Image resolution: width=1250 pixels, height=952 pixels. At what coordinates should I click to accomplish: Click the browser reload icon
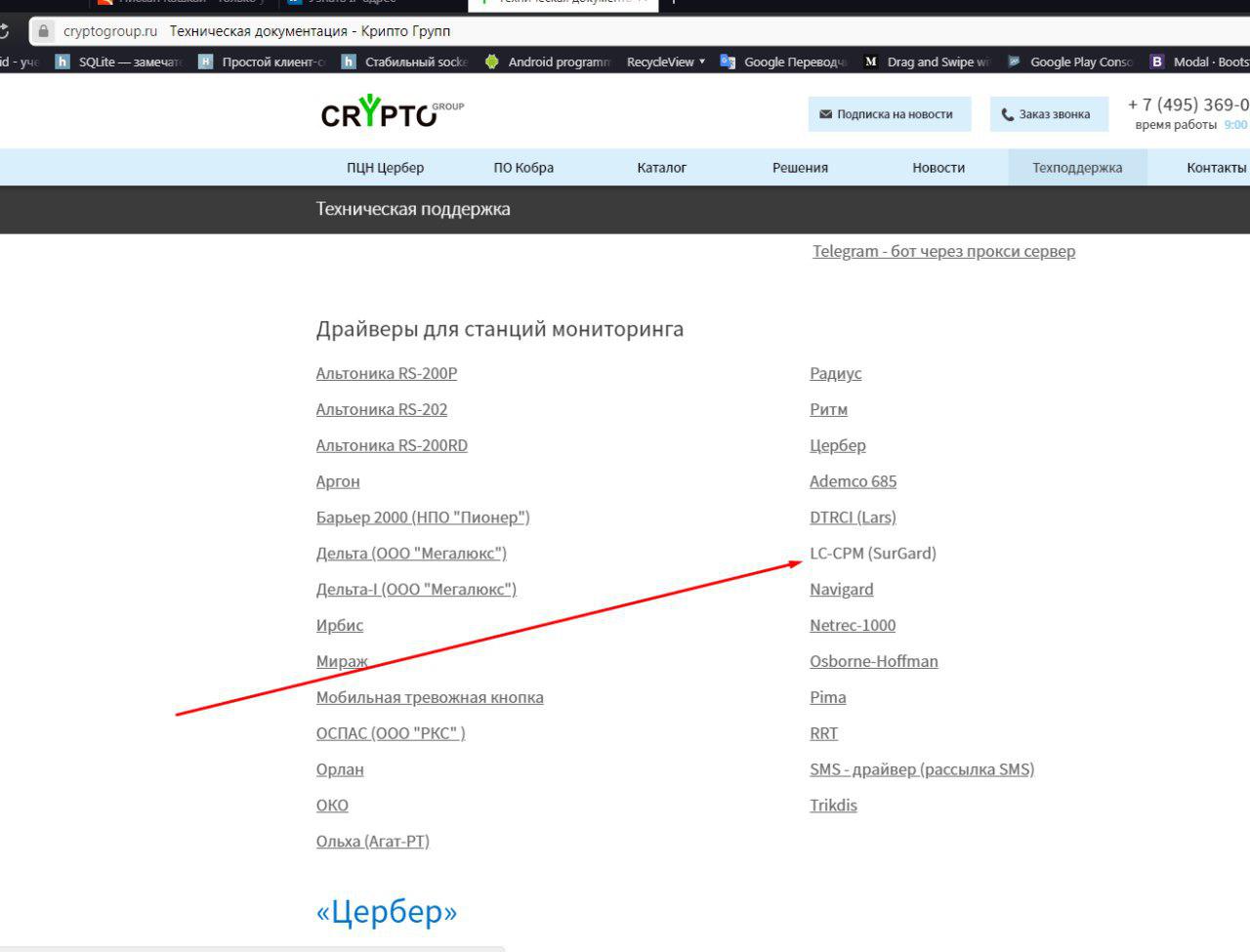coord(4,31)
